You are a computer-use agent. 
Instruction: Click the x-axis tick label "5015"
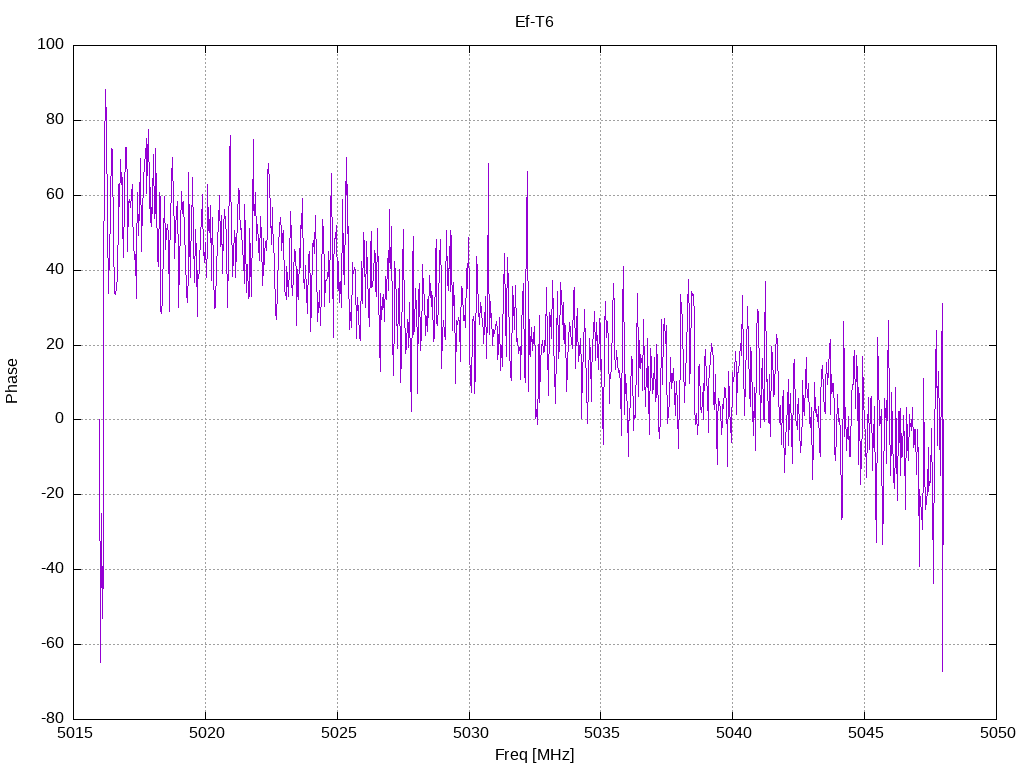pos(74,733)
